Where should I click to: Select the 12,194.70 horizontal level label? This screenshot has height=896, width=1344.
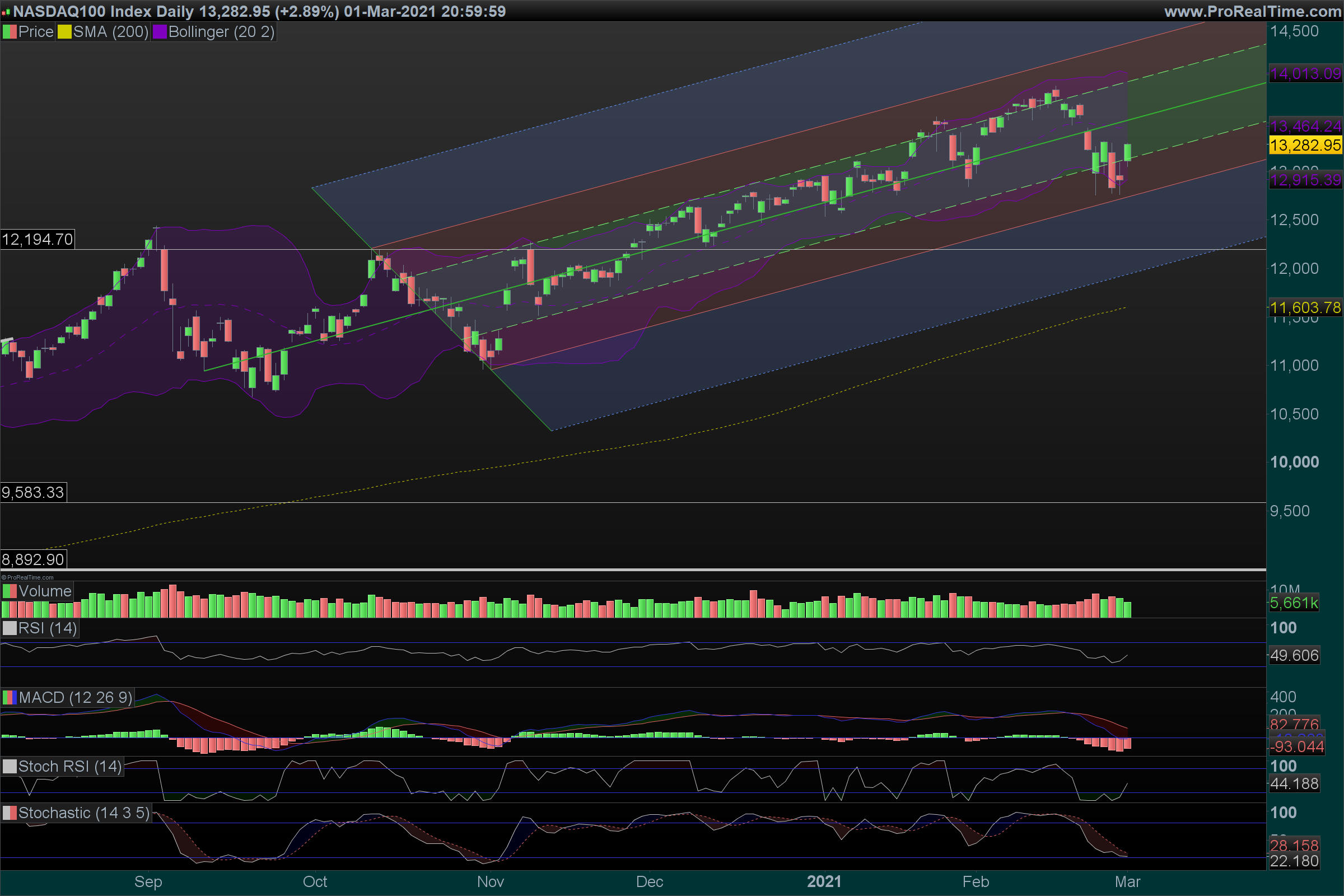click(x=37, y=240)
